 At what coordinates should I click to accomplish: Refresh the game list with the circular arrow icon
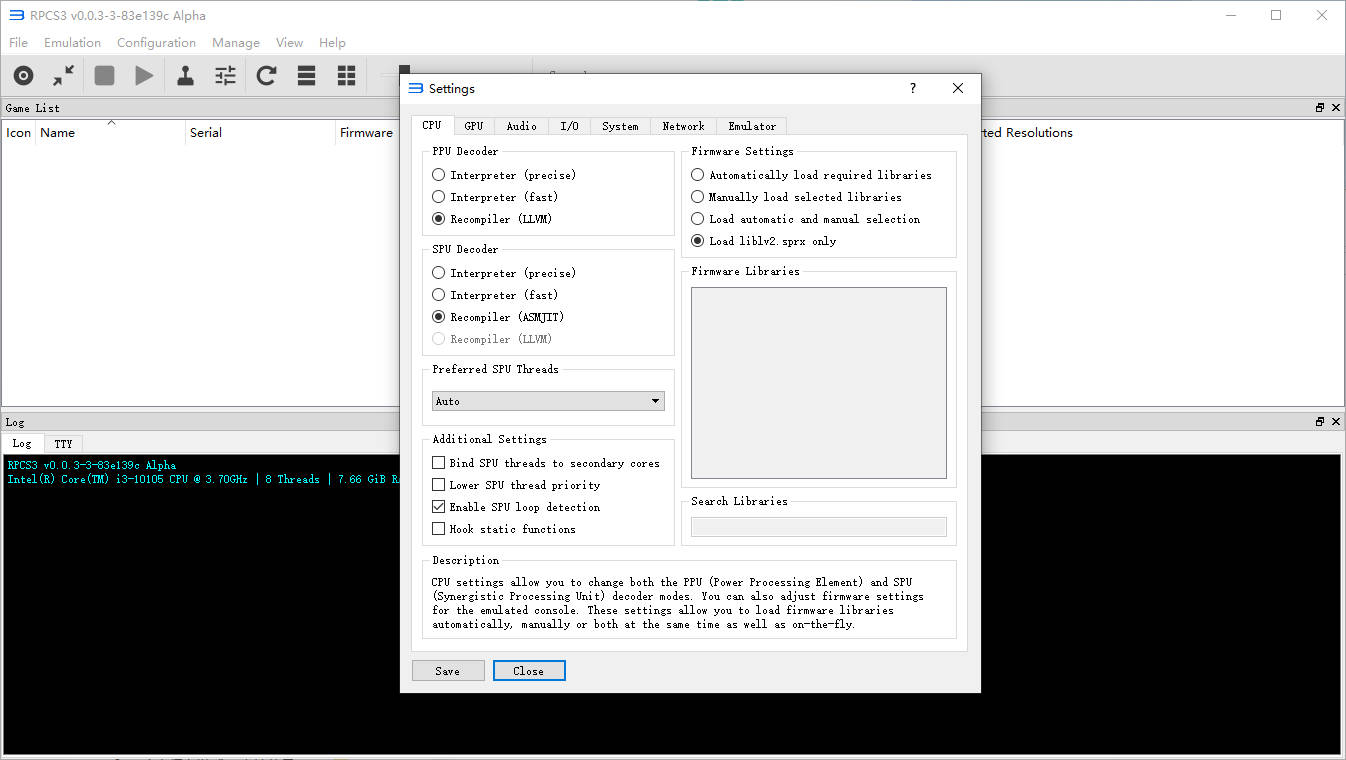click(266, 75)
